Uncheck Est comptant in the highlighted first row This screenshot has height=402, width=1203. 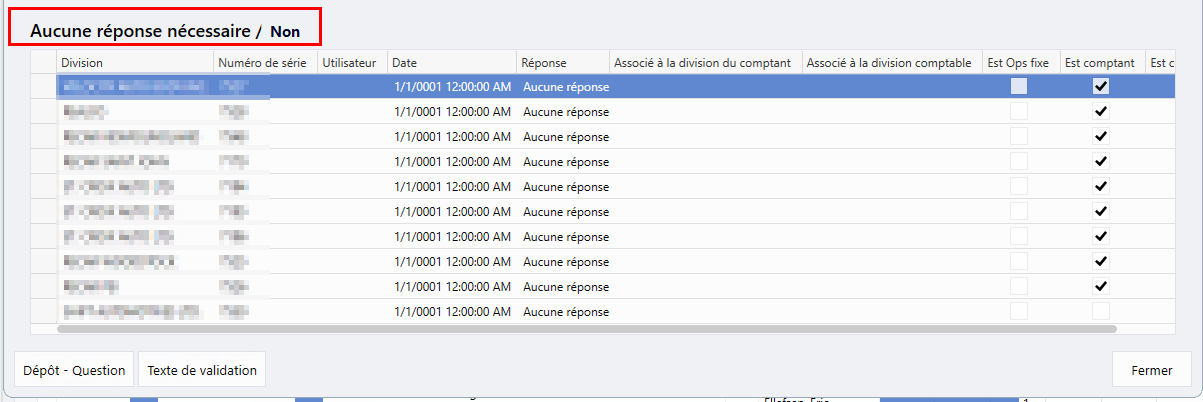click(x=1101, y=87)
